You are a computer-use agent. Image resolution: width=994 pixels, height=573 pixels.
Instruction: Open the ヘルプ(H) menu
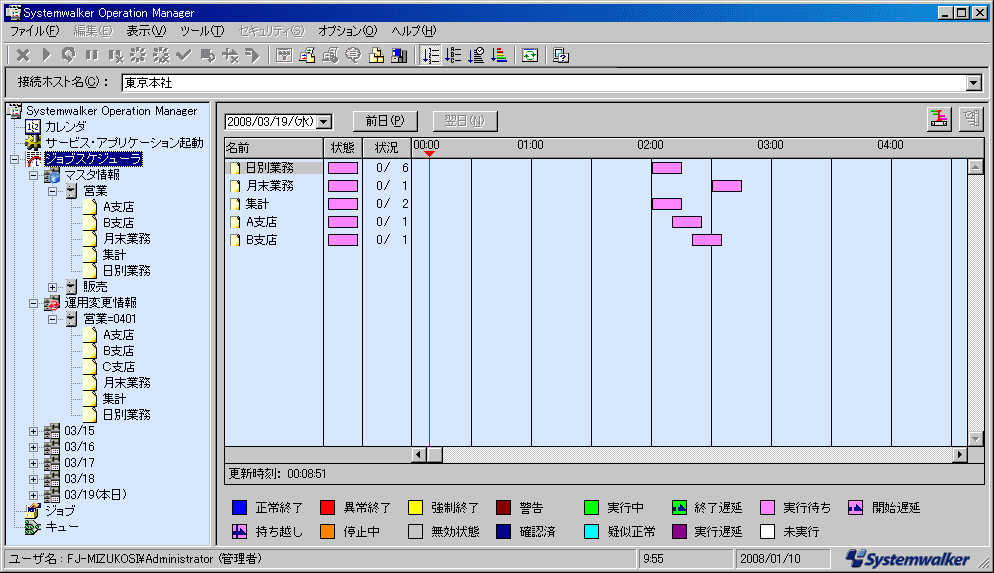coord(413,30)
